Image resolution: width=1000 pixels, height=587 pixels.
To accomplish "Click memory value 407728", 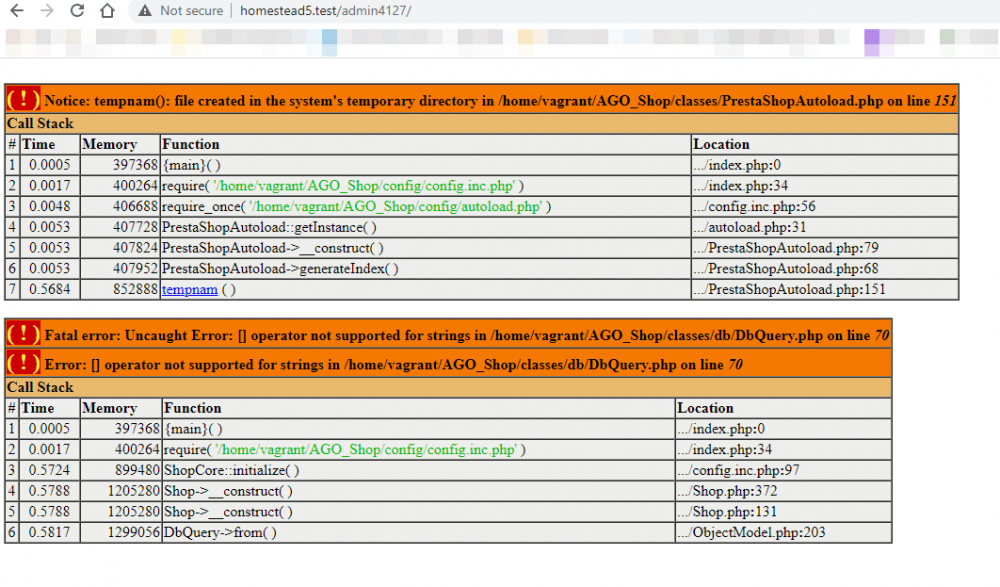I will (x=135, y=227).
